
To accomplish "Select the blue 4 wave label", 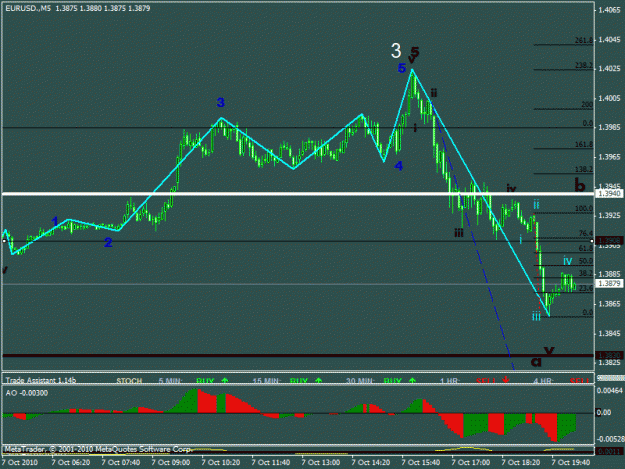I will 399,166.
